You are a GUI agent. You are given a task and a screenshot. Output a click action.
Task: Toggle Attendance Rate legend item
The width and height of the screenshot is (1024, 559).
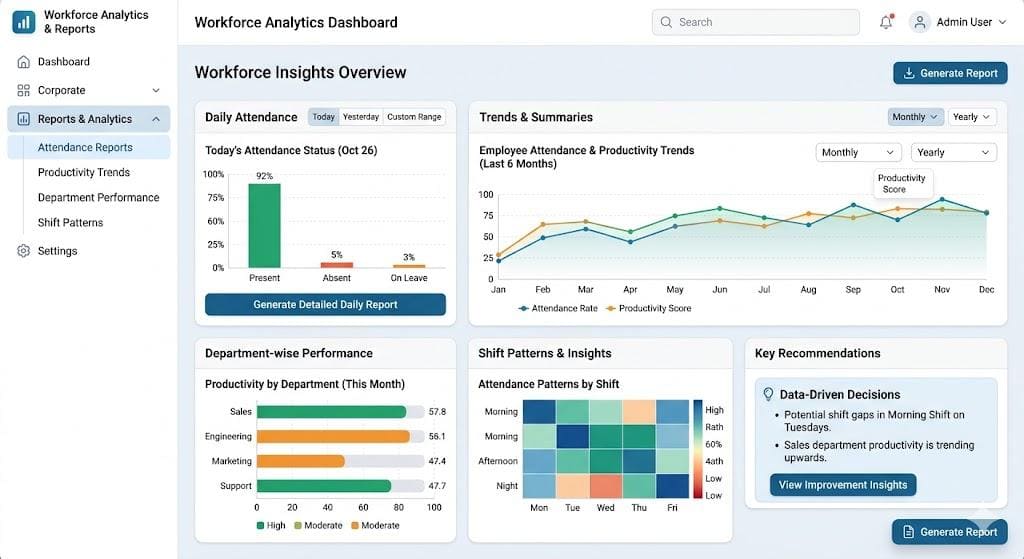pyautogui.click(x=558, y=308)
